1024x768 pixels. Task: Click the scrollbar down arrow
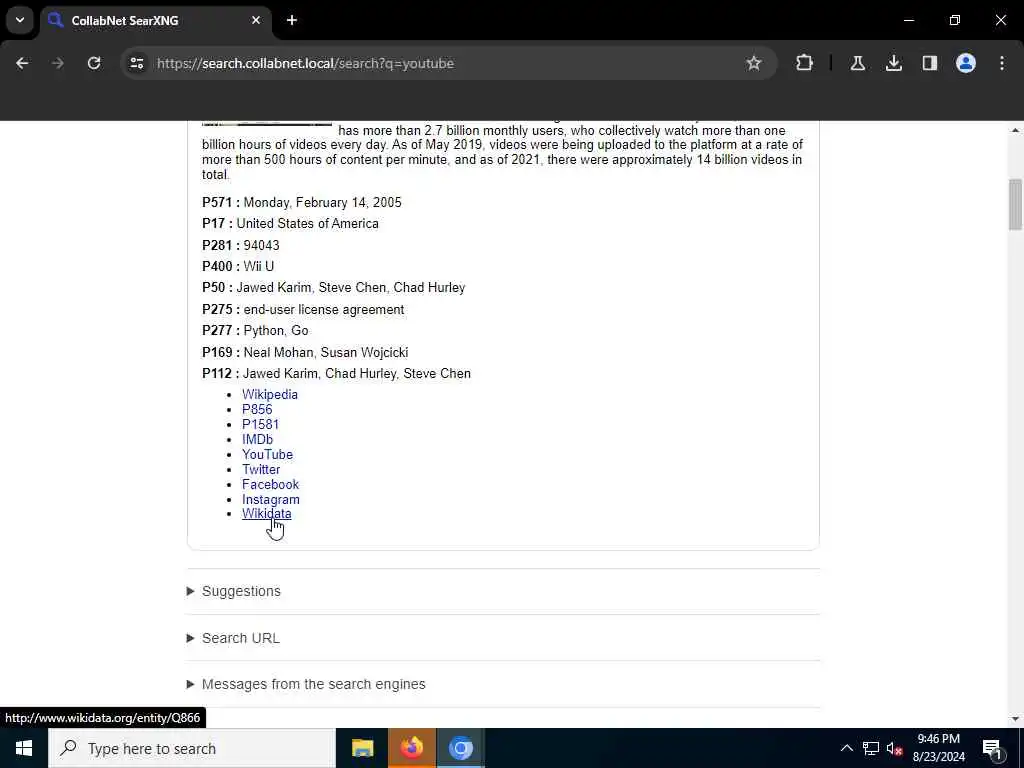coord(1015,719)
